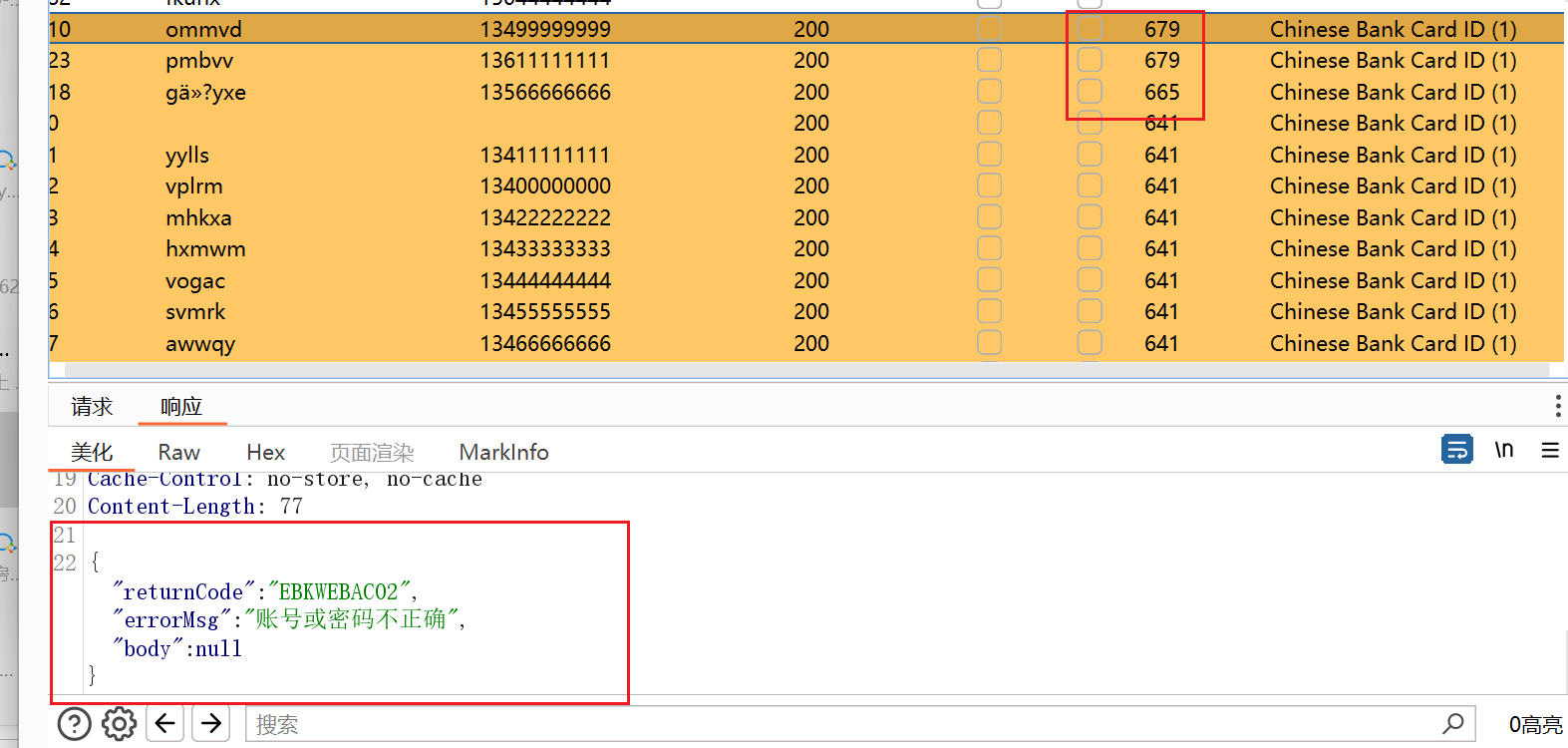The width and height of the screenshot is (1568, 748).
Task: Tick checkbox next to length 665 in gä»?yxe row
Action: (x=1090, y=92)
